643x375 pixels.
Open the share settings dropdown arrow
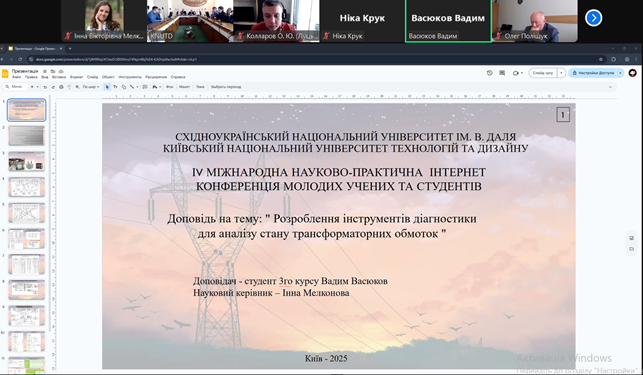(x=620, y=73)
